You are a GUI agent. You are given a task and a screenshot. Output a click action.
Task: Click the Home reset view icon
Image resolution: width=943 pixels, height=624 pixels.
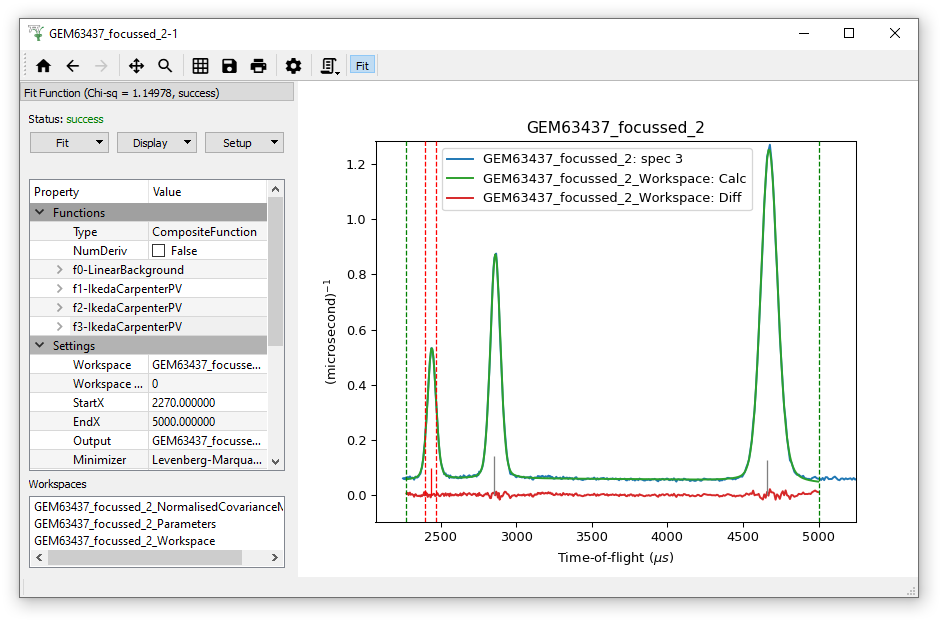click(x=43, y=66)
